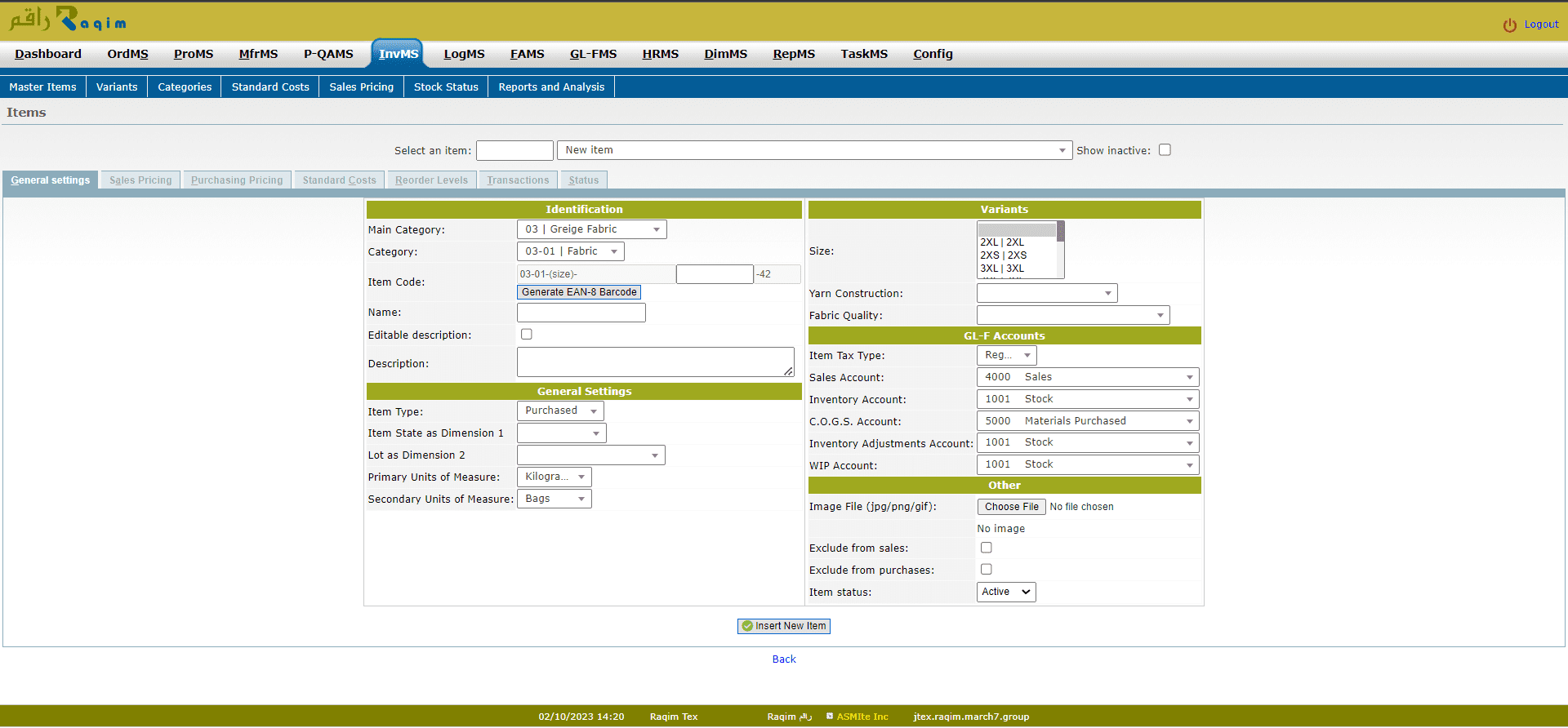Open Secondary Units of Measure dropdown
The width and height of the screenshot is (1568, 728).
click(555, 499)
